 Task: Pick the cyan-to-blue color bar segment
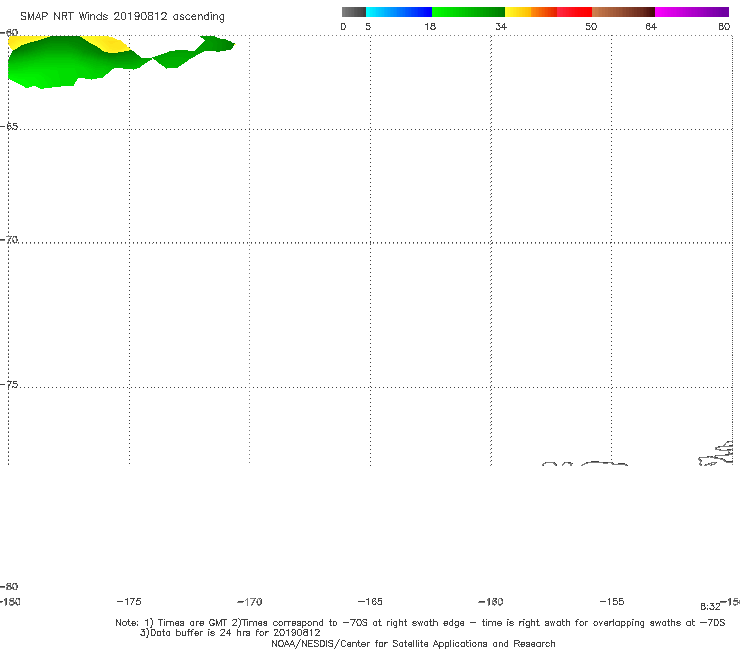click(x=399, y=12)
